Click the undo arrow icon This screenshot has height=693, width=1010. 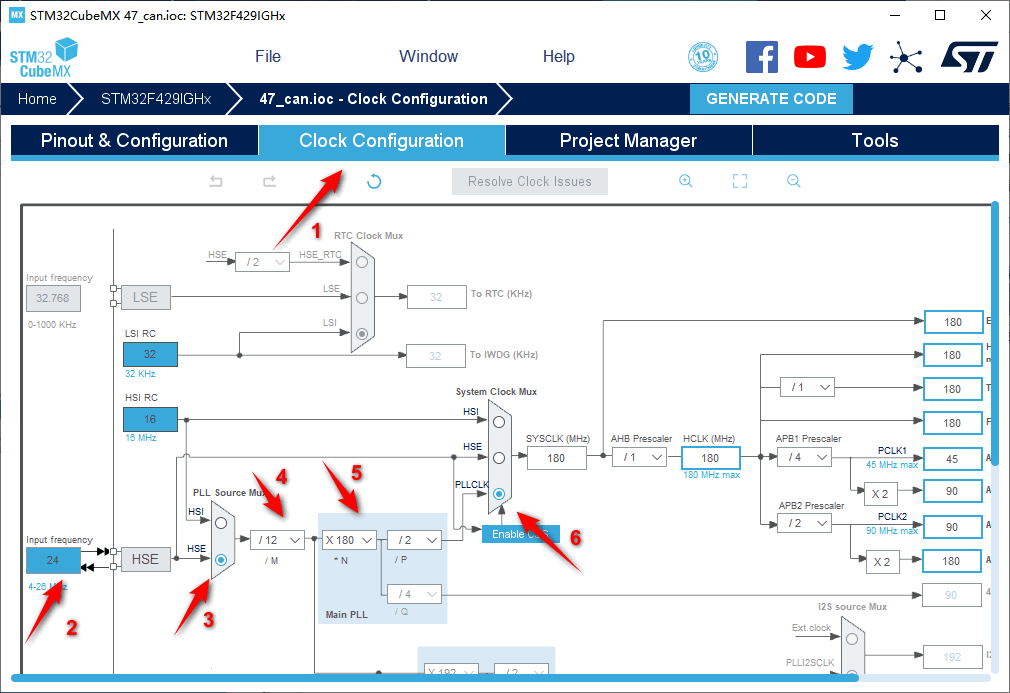coord(216,181)
